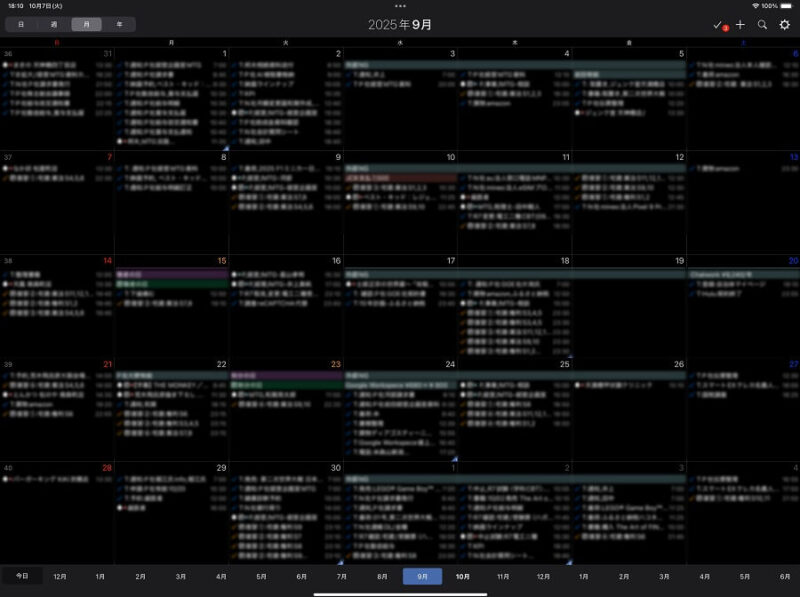Tap the battery indicator in status bar
Viewport: 800px width, 597px height.
pos(787,5)
